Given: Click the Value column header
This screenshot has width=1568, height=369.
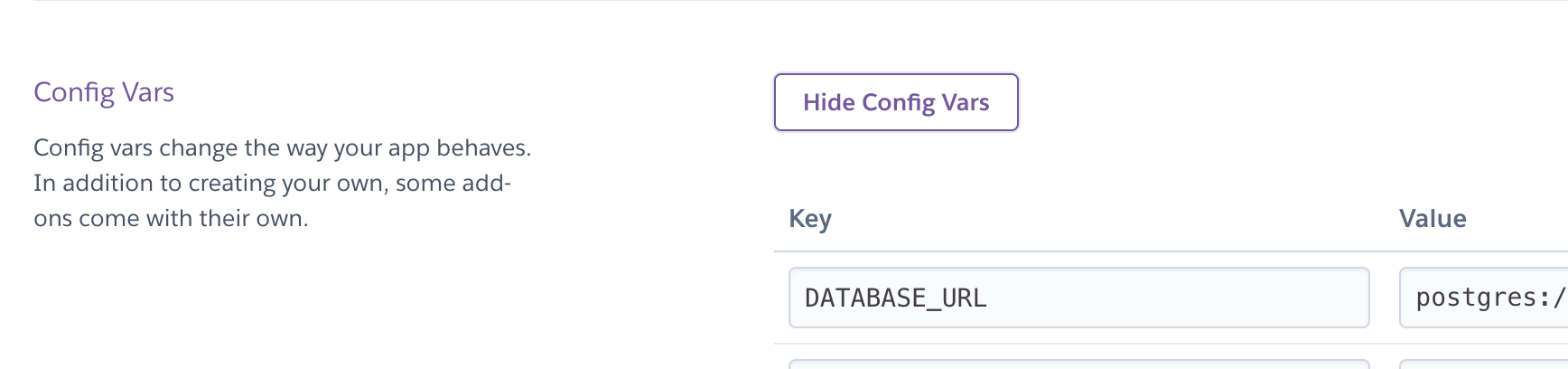Looking at the screenshot, I should pos(1433,219).
